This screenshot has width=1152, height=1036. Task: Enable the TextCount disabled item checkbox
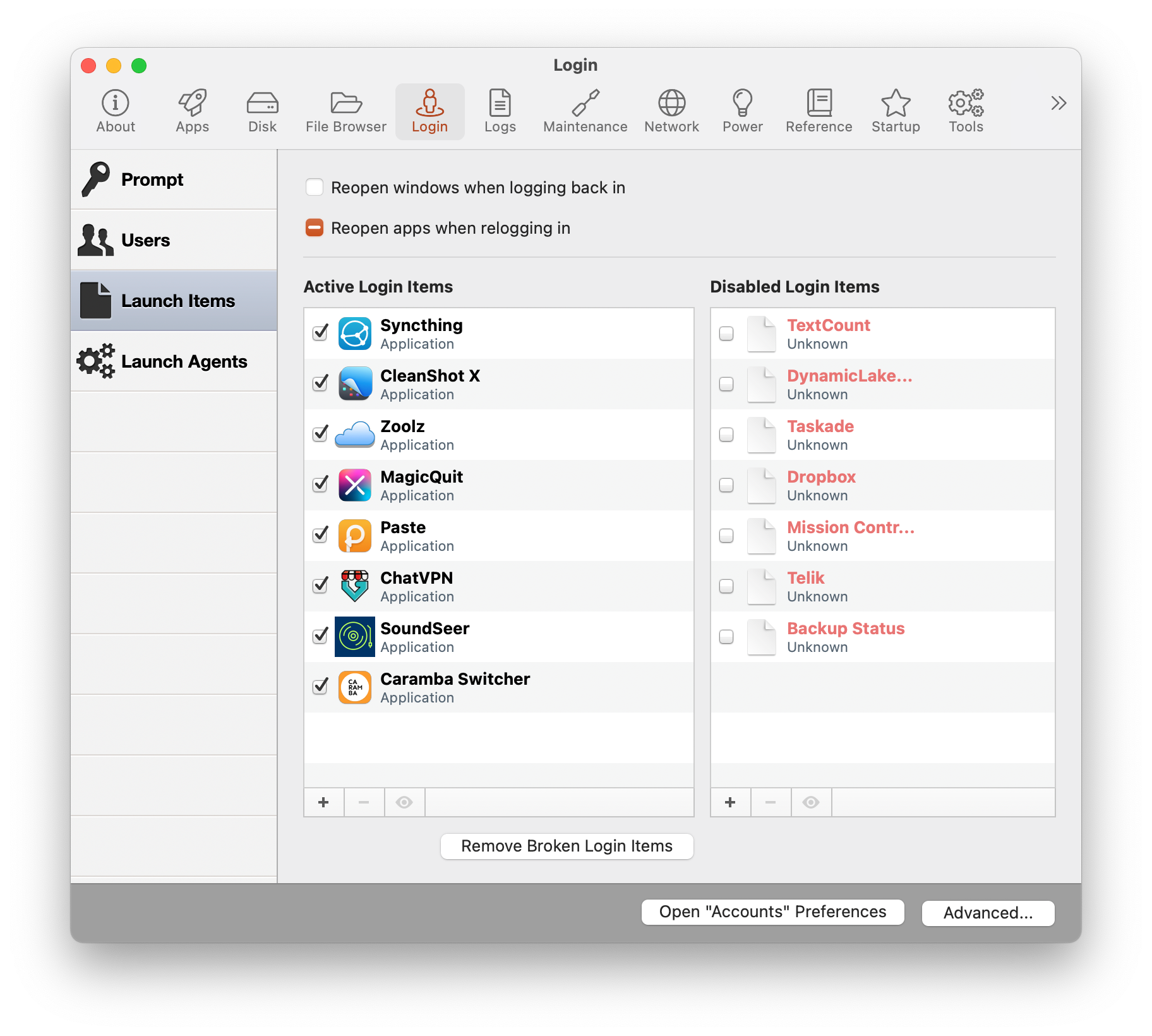(x=727, y=334)
